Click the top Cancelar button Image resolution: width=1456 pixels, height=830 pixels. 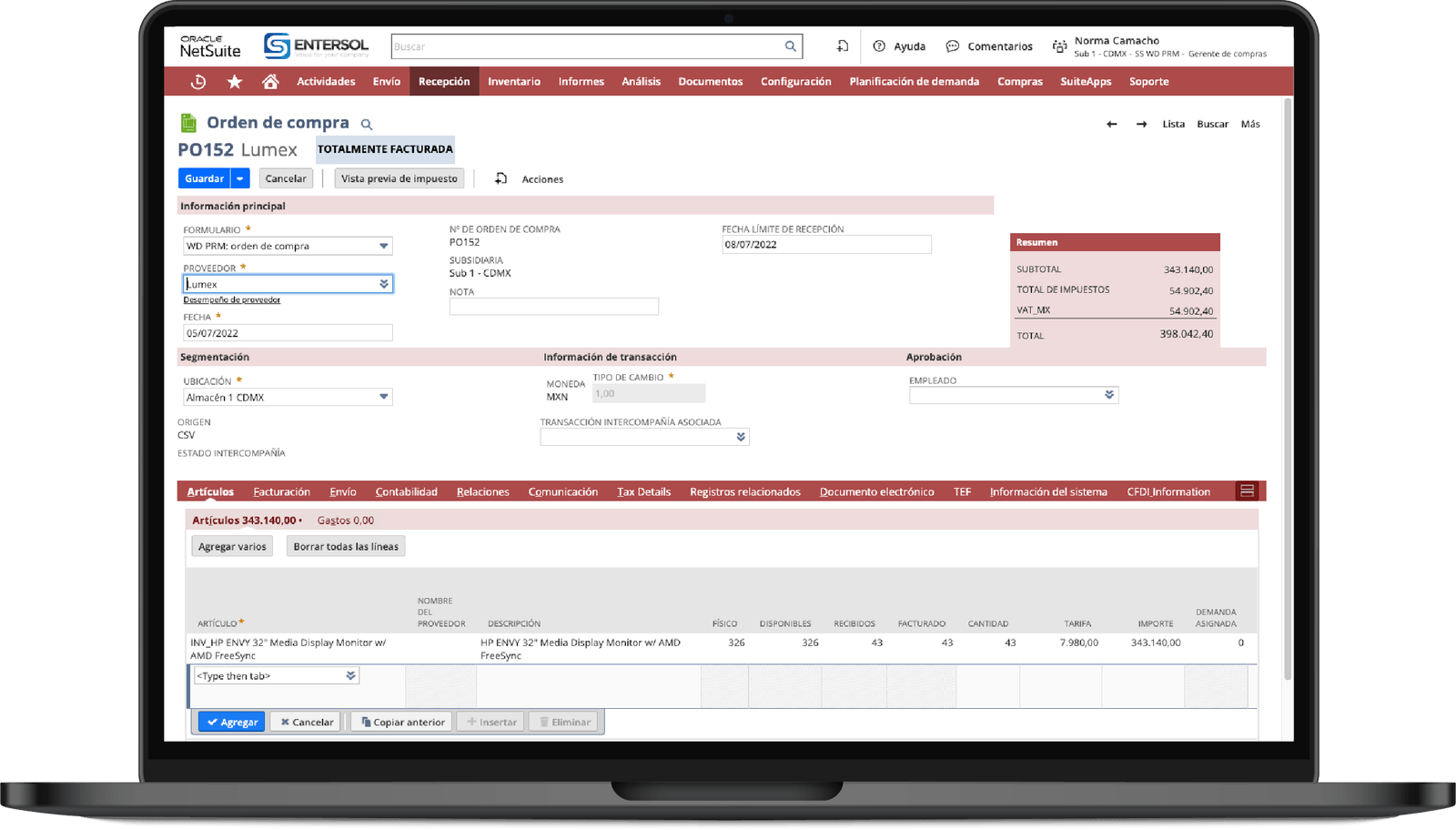(x=286, y=178)
